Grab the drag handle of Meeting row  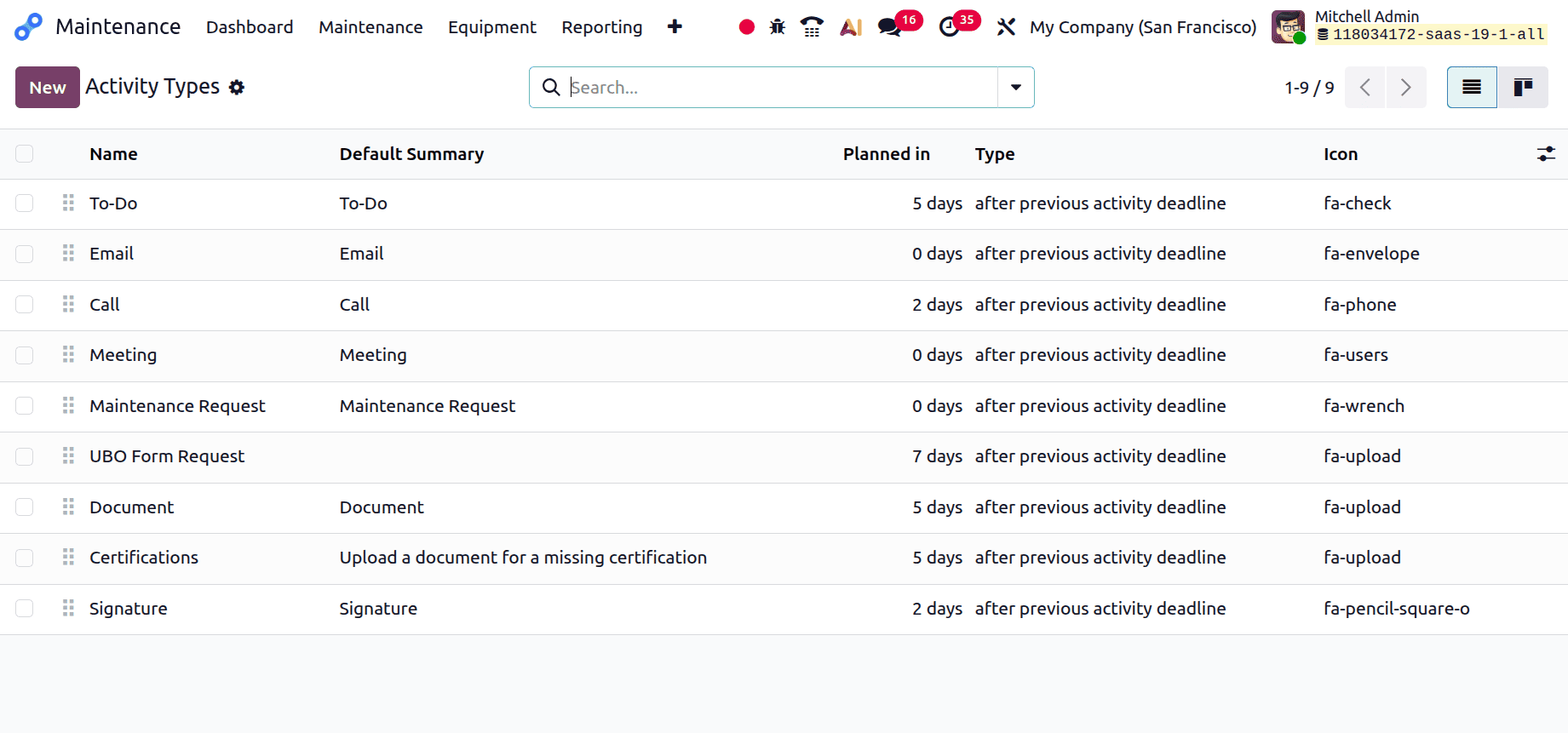point(68,354)
